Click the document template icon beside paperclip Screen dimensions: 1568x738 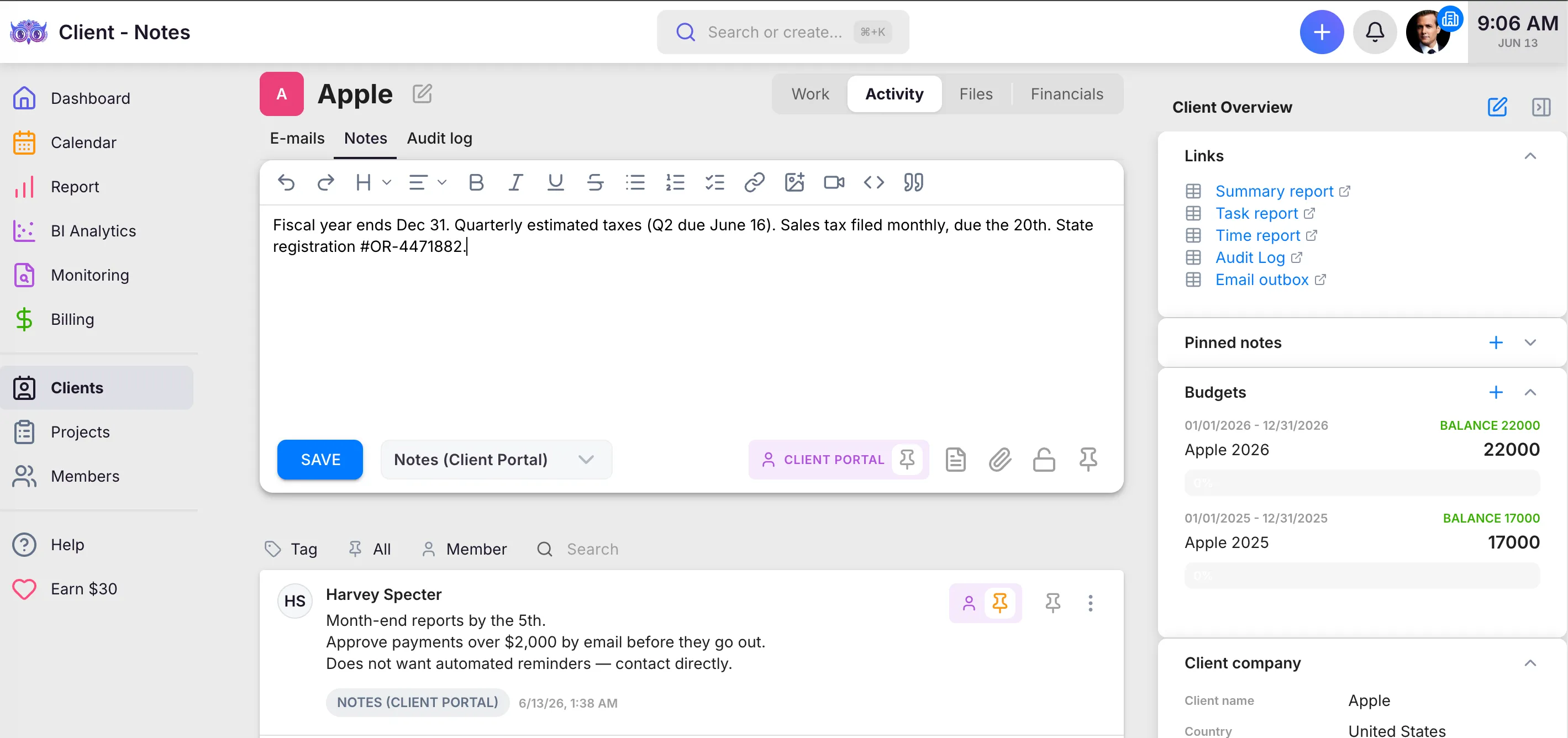point(956,460)
